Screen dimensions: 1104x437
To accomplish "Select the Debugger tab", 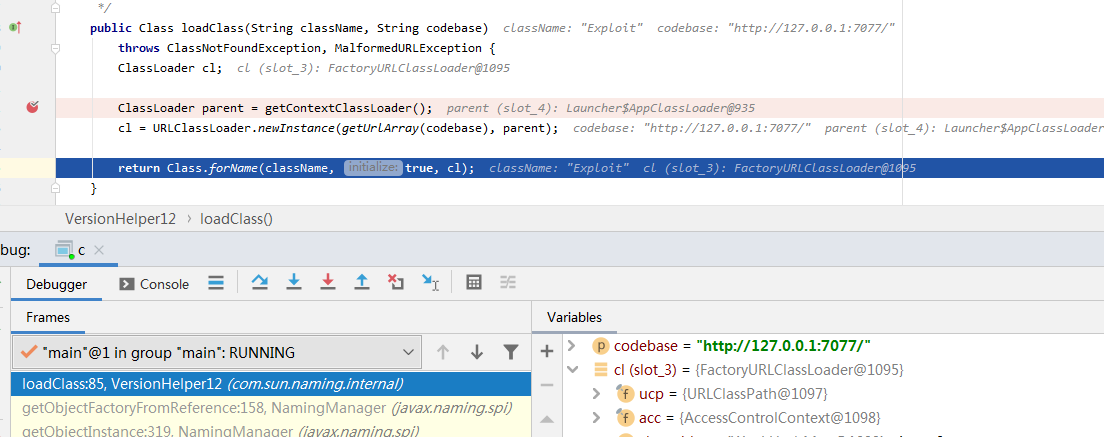I will coord(56,284).
